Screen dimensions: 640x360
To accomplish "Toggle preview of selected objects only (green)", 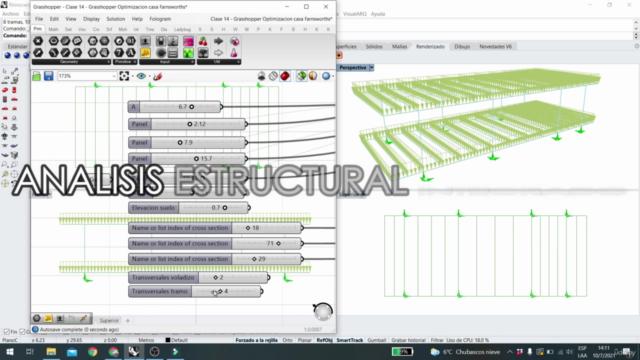I will (x=301, y=76).
